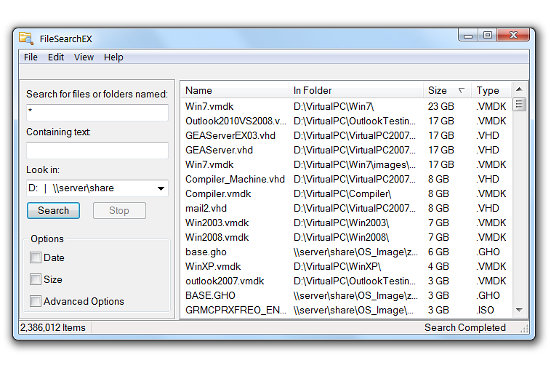Viewport: 550px width, 368px height.
Task: Select mail2.vhd in results
Action: point(346,208)
